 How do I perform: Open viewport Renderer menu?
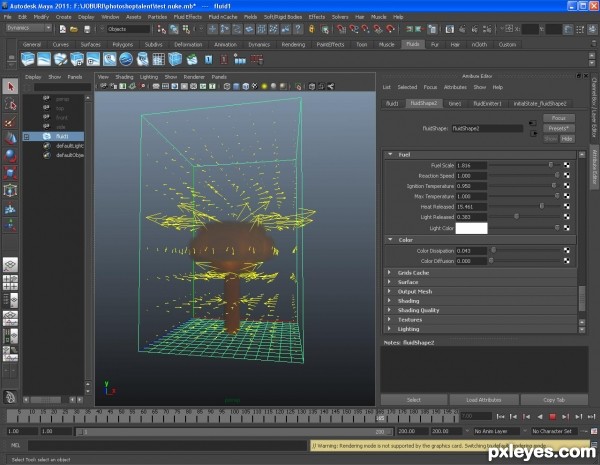click(x=194, y=77)
